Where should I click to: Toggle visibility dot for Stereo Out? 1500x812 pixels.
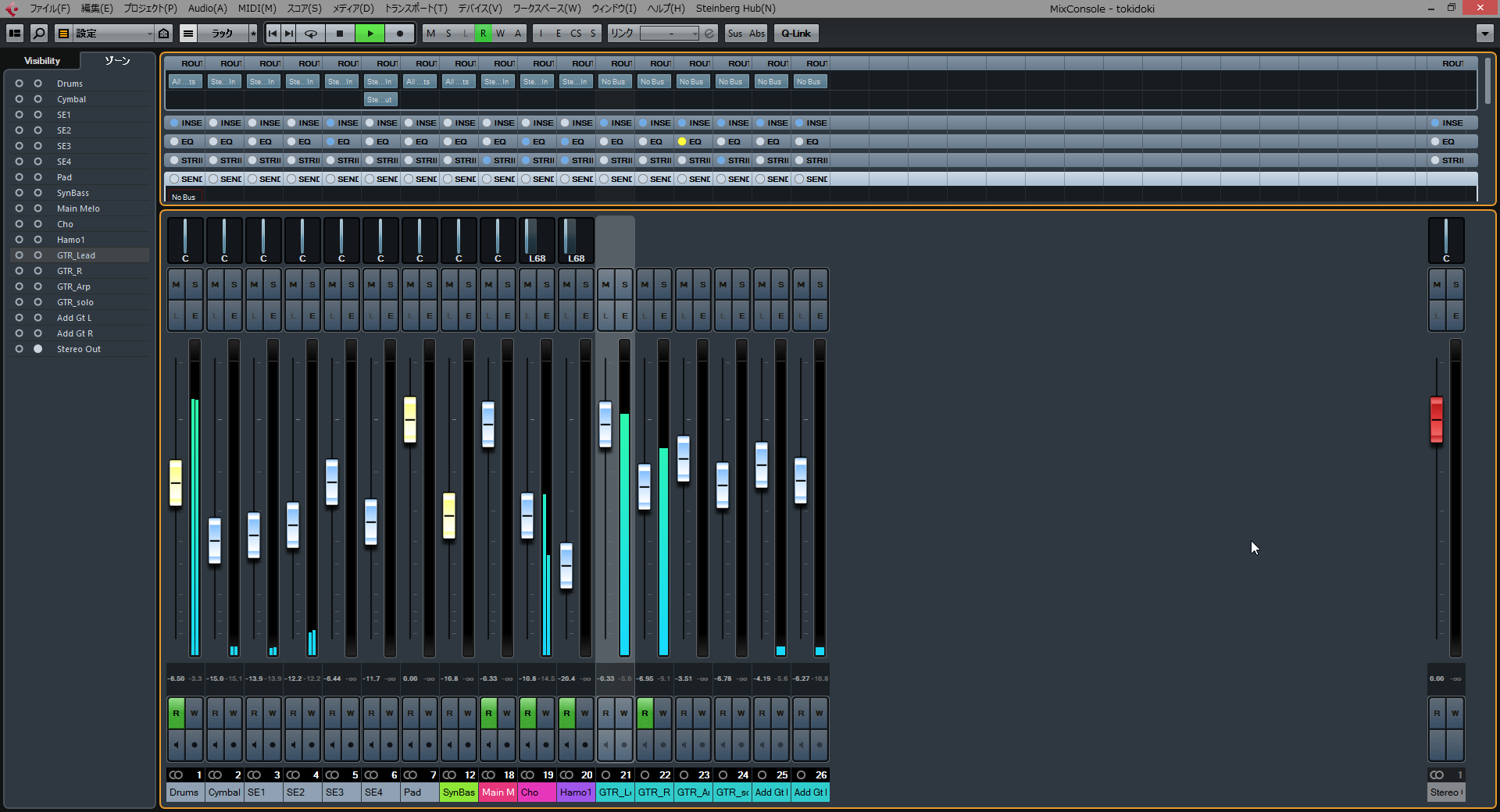[37, 349]
